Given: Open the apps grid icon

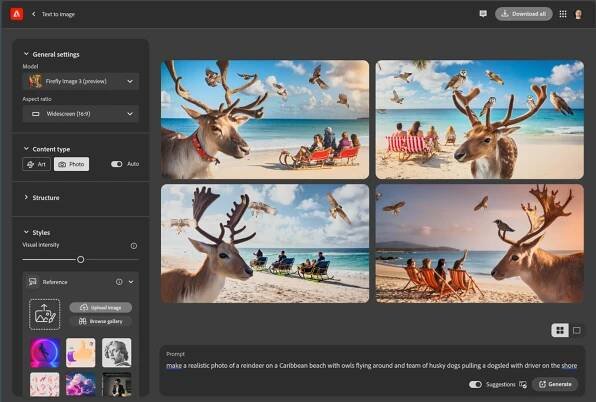Looking at the screenshot, I should 563,14.
